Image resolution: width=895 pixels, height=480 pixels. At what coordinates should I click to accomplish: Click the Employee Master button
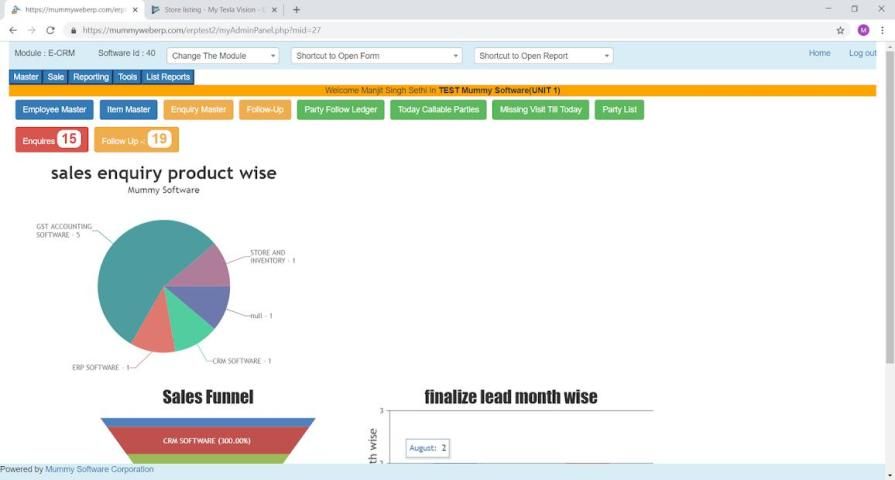pos(54,110)
